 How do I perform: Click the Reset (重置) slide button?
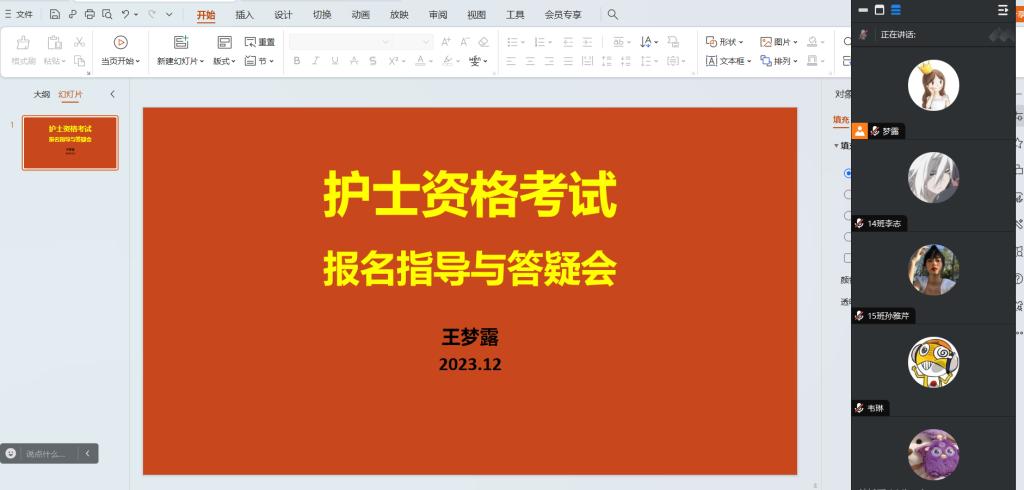click(x=260, y=42)
